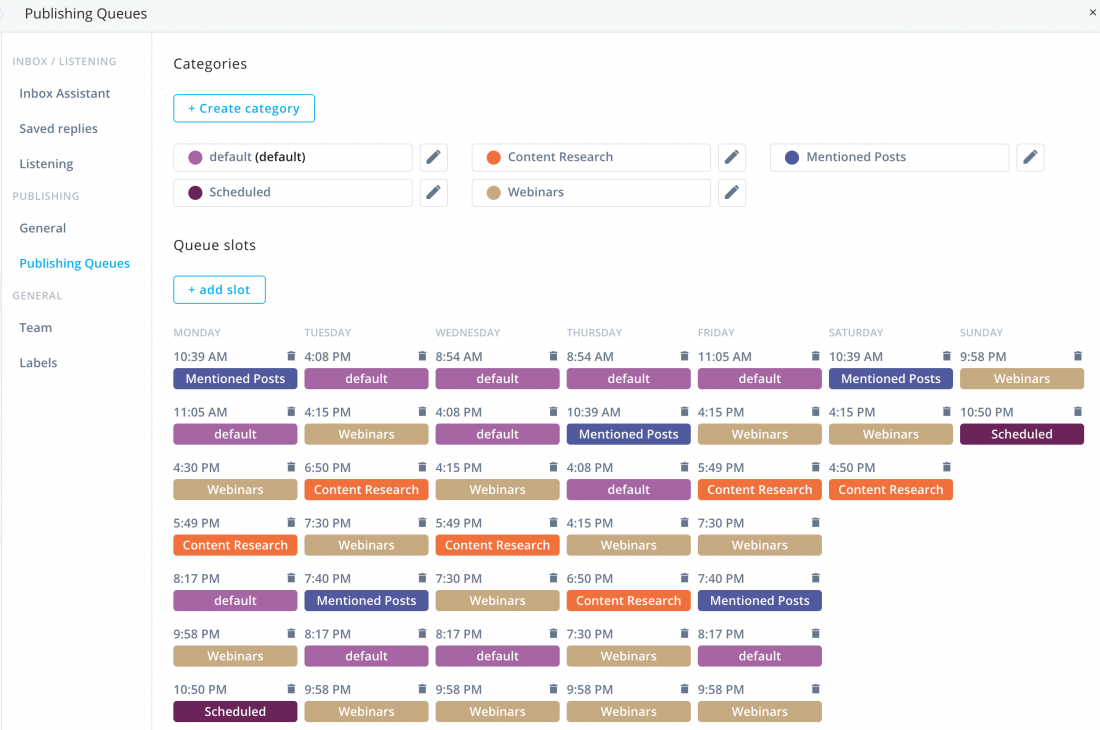Edit the Webinars category with pencil icon

pyautogui.click(x=732, y=193)
